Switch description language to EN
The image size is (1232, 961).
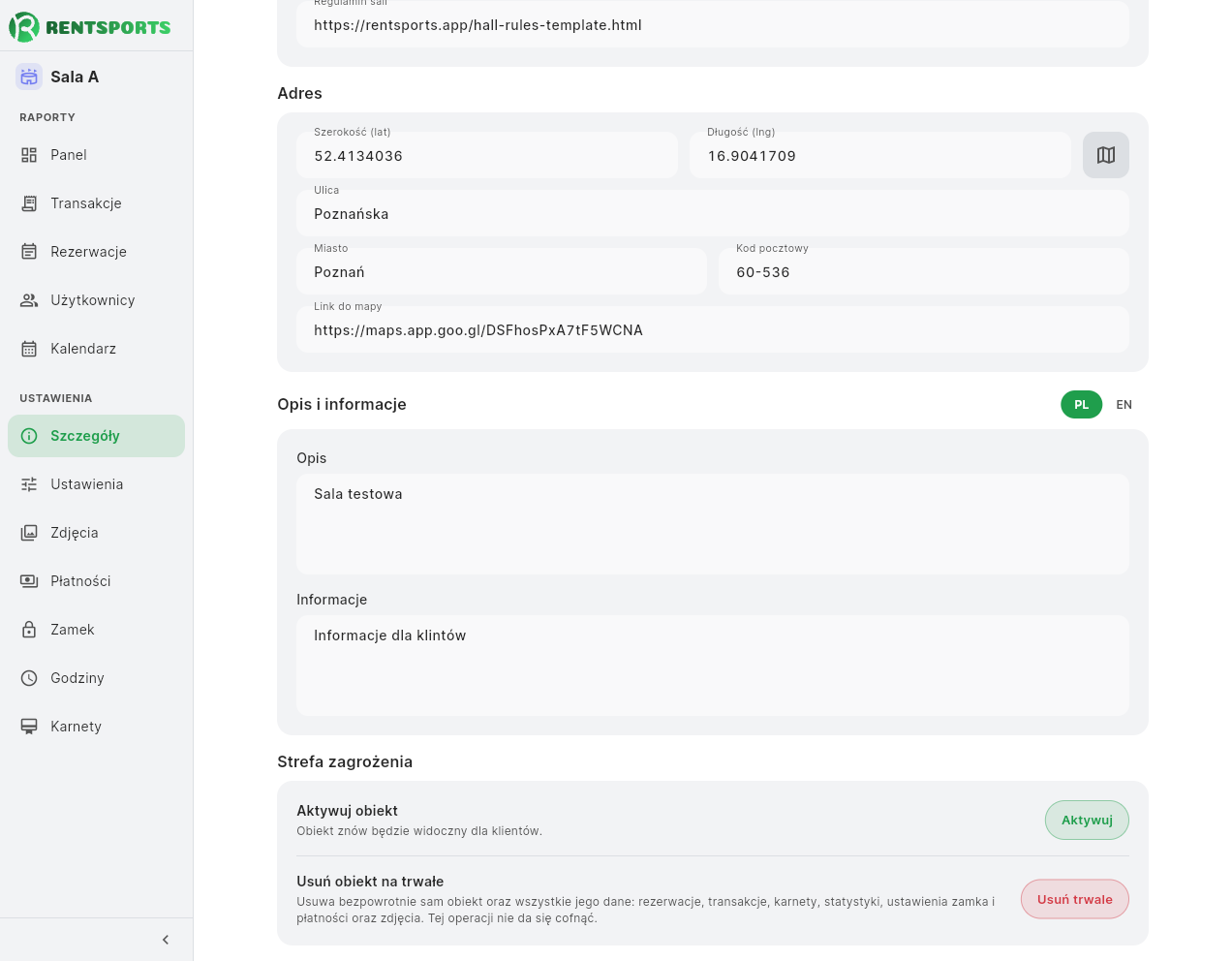tap(1124, 405)
